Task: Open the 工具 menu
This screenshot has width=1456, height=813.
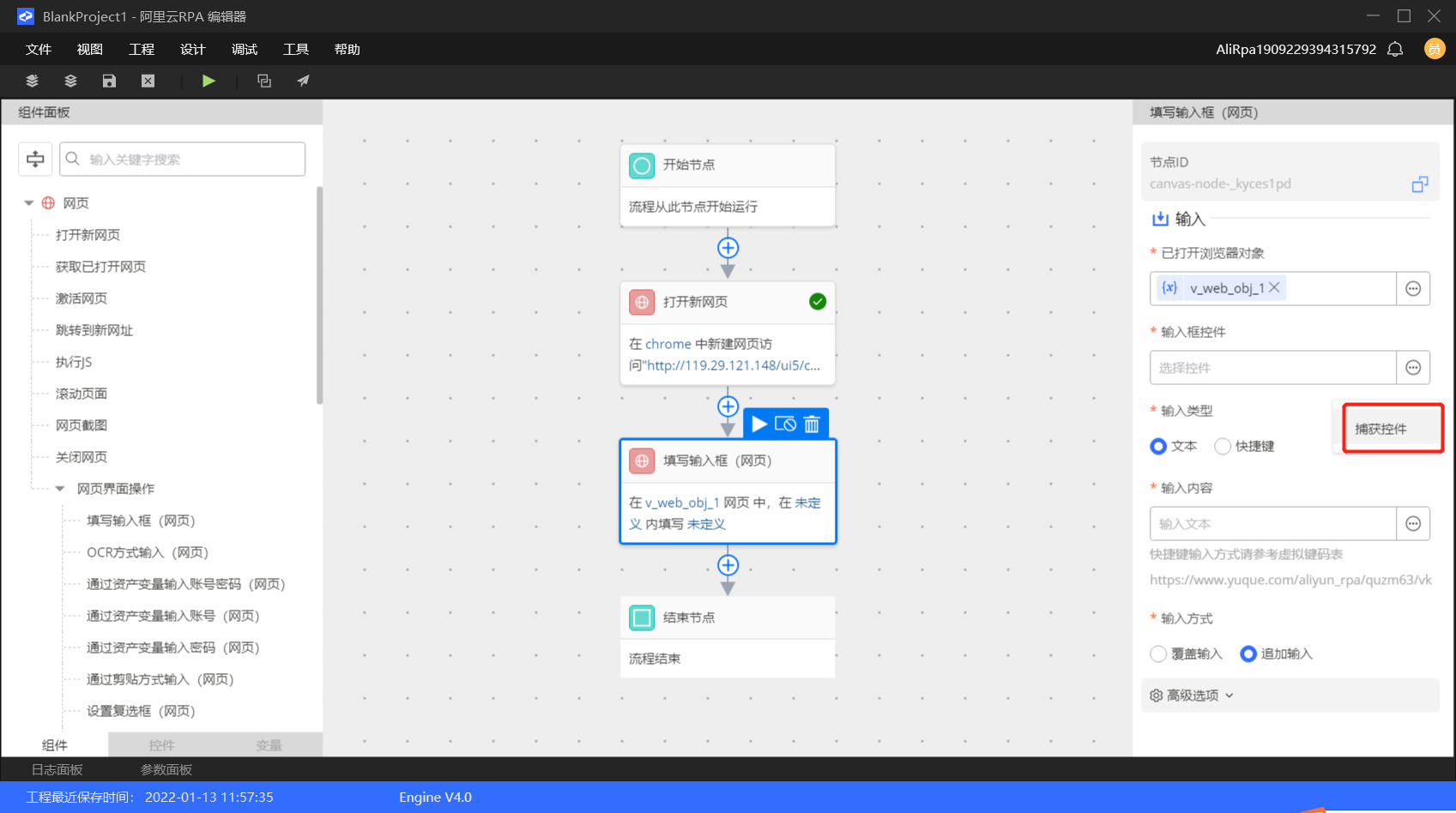Action: pos(296,49)
